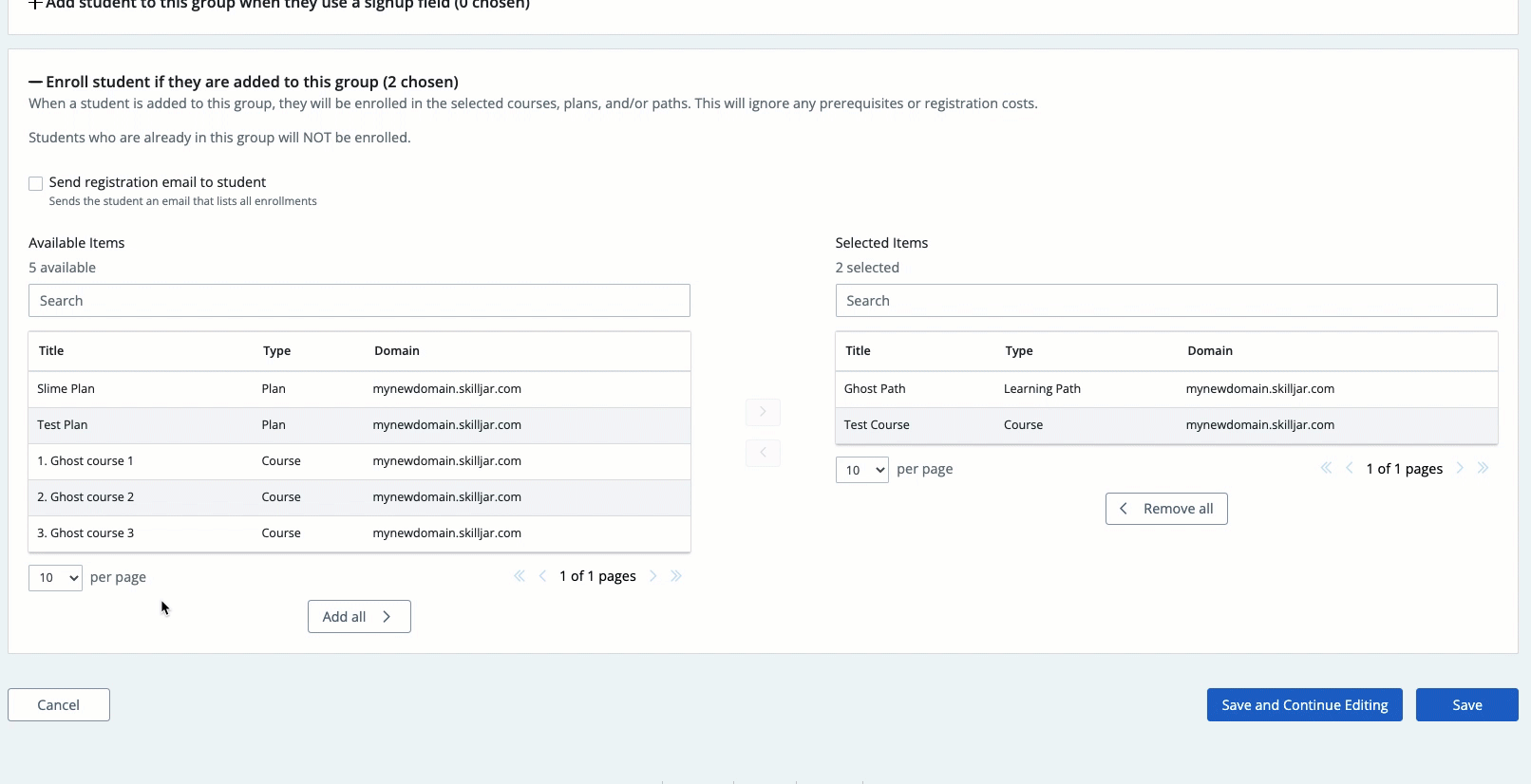Image resolution: width=1531 pixels, height=784 pixels.
Task: Collapse the Enroll student section
Action: tap(36, 83)
